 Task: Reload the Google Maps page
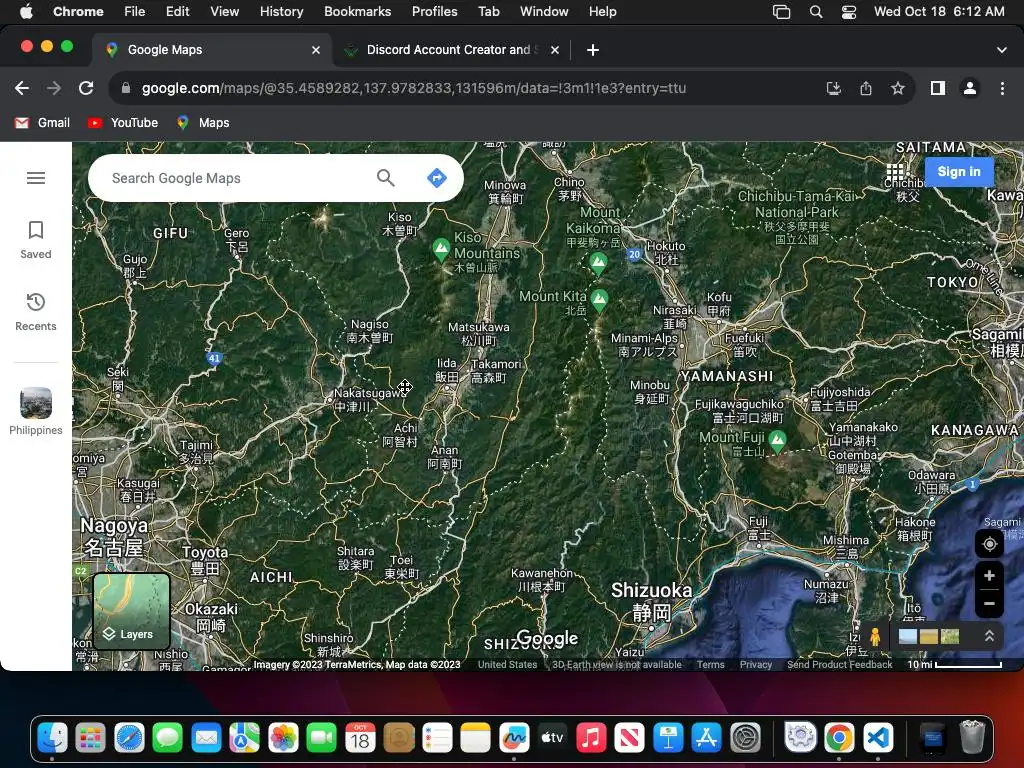(86, 88)
